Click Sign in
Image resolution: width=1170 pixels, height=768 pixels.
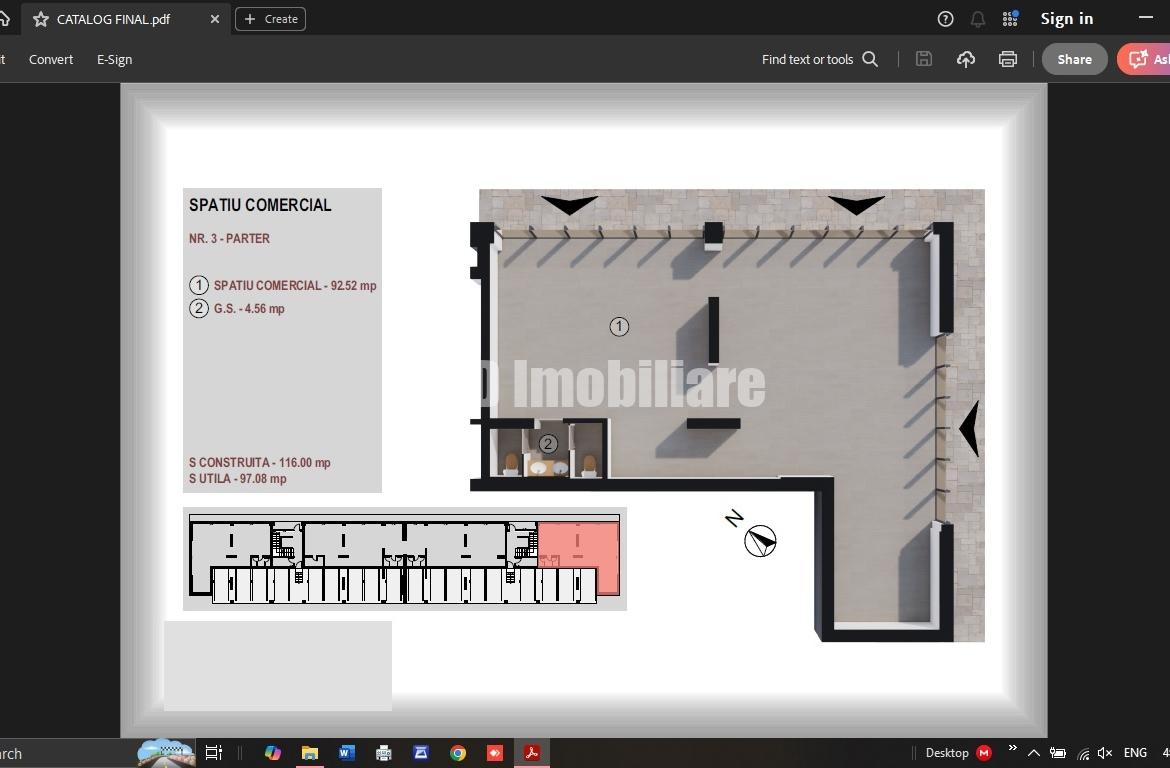click(x=1066, y=19)
